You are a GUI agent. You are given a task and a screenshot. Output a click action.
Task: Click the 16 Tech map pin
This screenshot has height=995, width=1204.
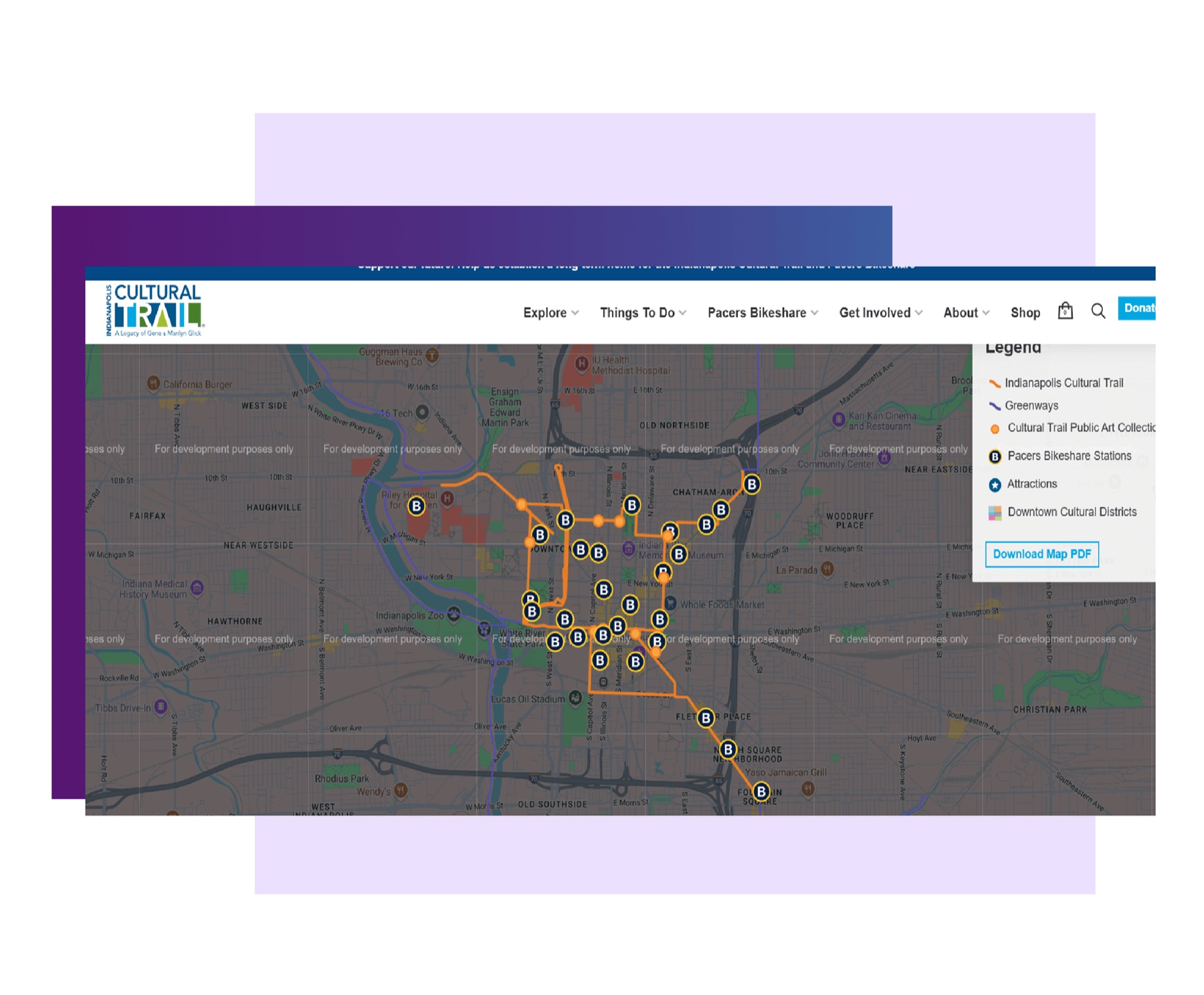(x=422, y=412)
